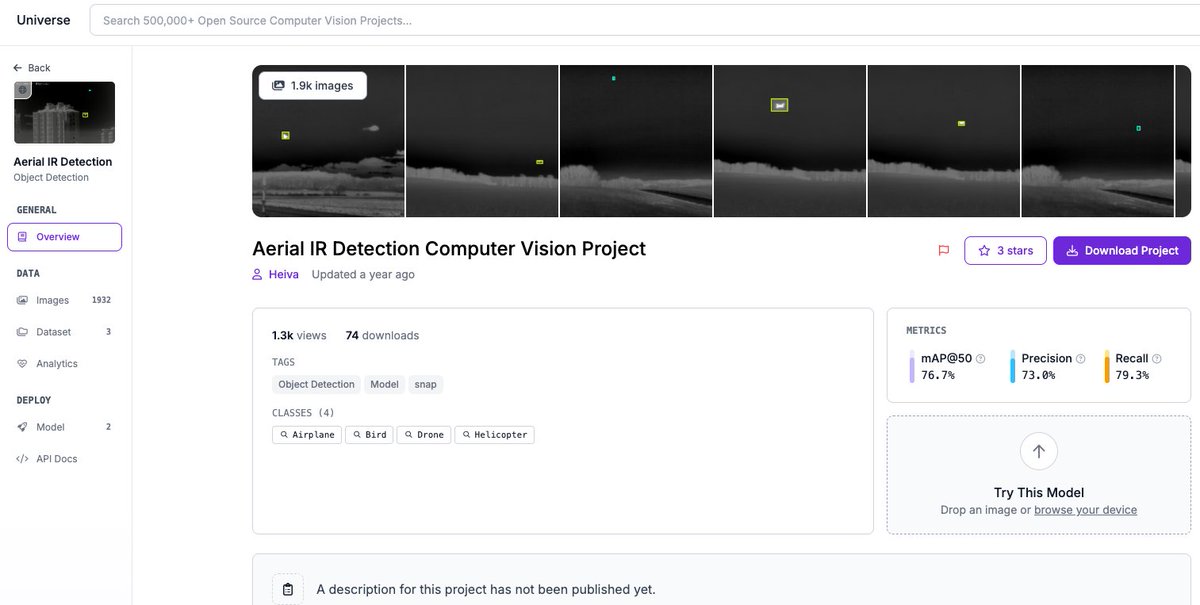Open the Model deploy page
Image resolution: width=1200 pixels, height=605 pixels.
[64, 427]
